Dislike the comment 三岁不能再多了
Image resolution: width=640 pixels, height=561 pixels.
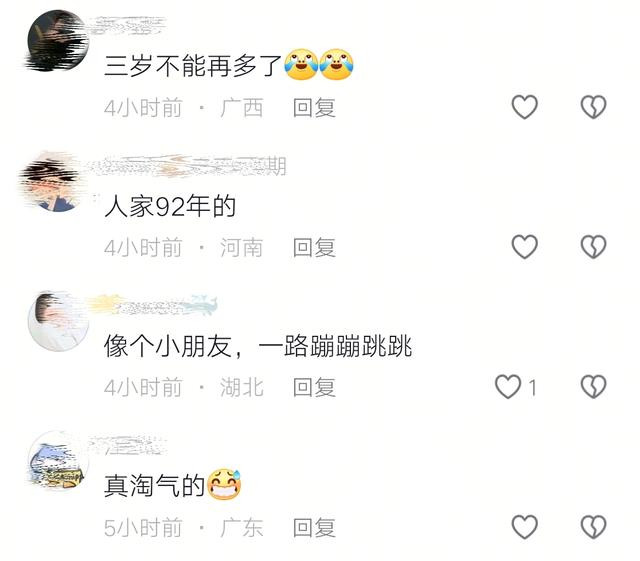[x=593, y=107]
